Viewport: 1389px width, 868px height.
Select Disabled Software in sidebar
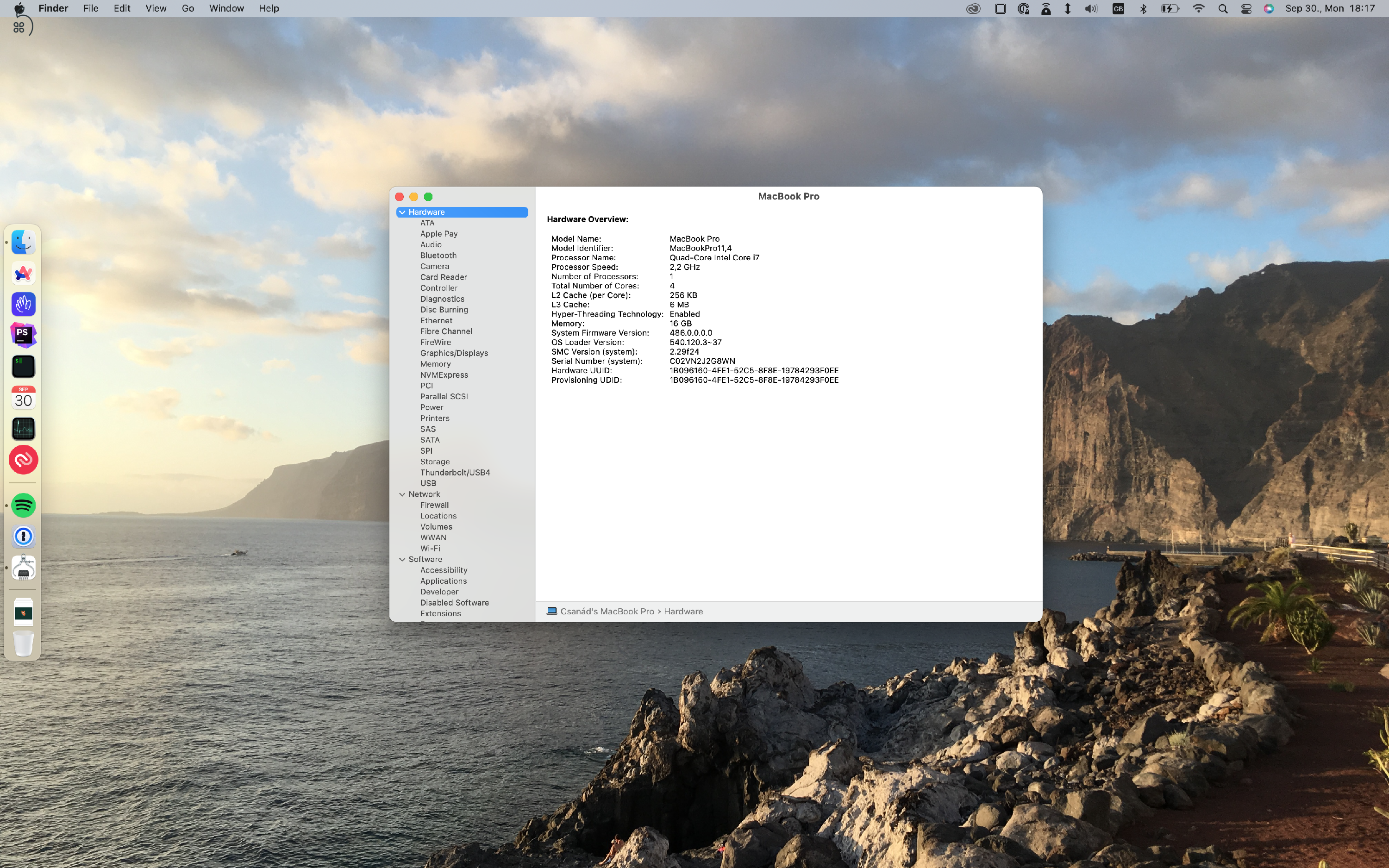coord(454,603)
